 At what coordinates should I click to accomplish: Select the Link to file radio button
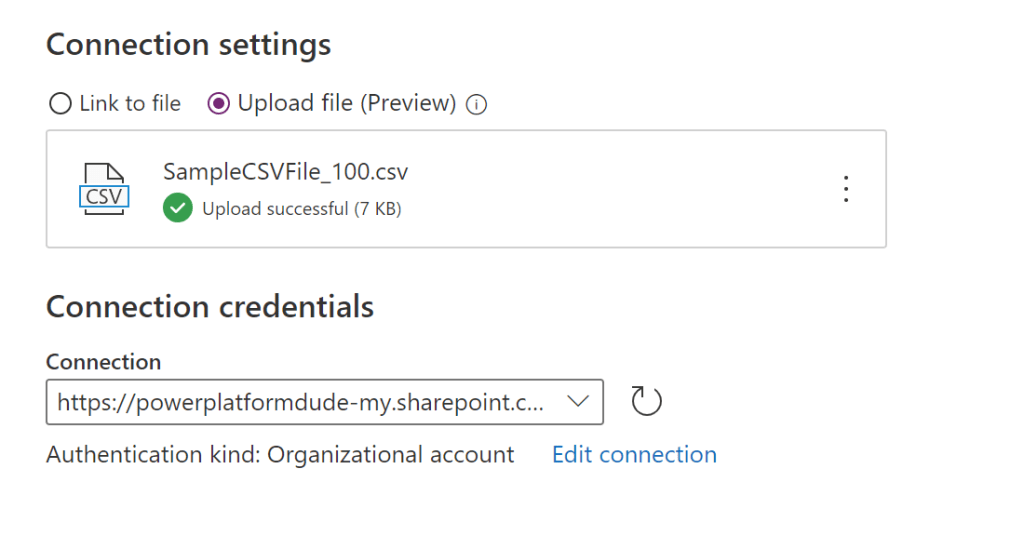[x=60, y=103]
